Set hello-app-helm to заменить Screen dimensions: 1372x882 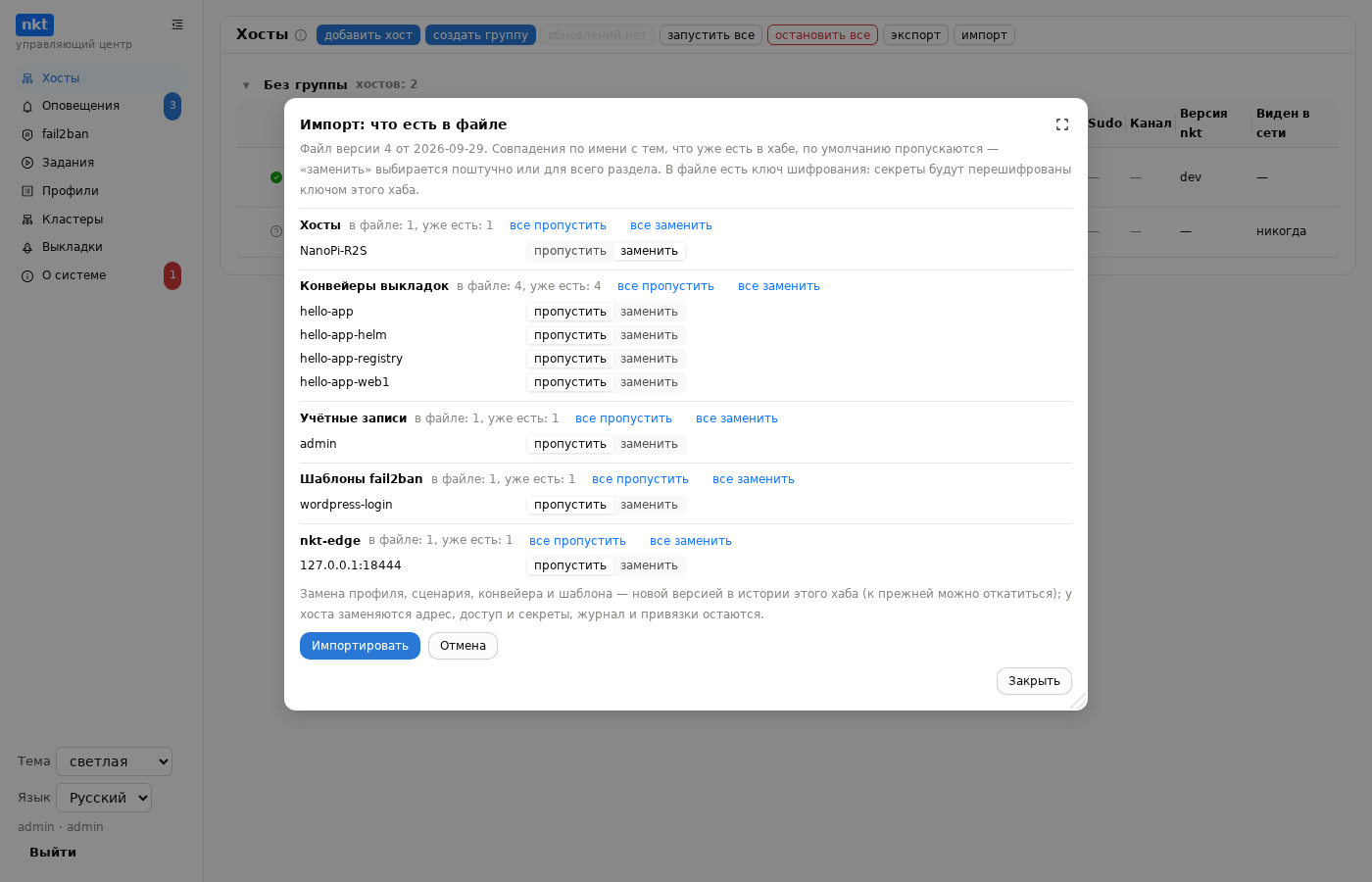click(x=649, y=335)
